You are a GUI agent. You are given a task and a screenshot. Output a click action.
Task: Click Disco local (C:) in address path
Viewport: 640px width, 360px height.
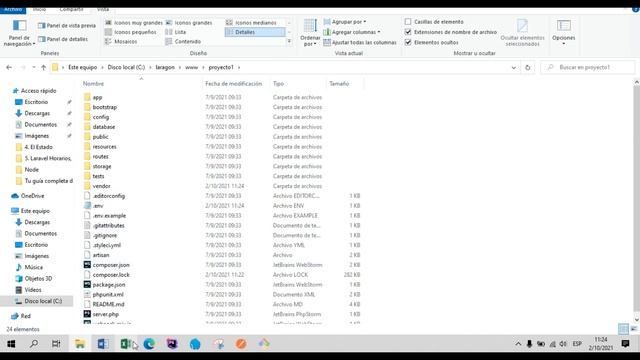[126, 67]
